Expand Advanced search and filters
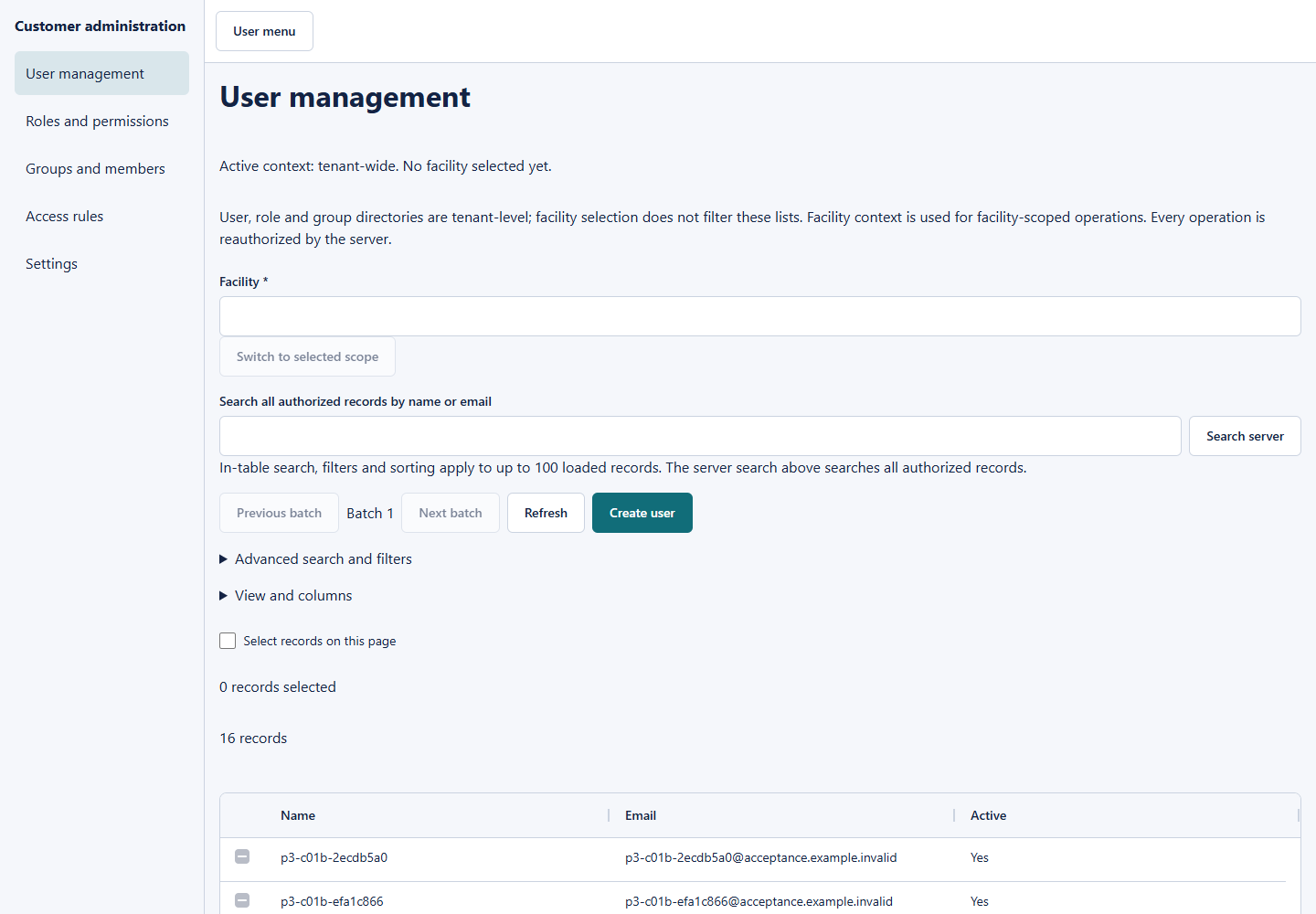This screenshot has width=1316, height=914. coord(315,558)
